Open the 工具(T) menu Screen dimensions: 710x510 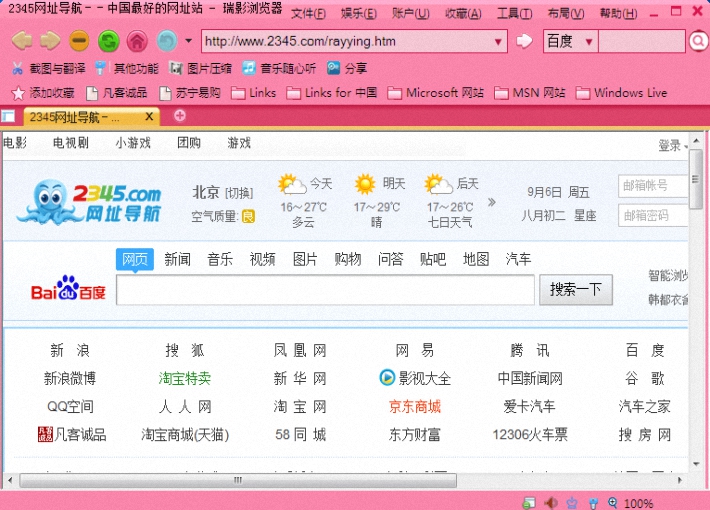click(515, 14)
